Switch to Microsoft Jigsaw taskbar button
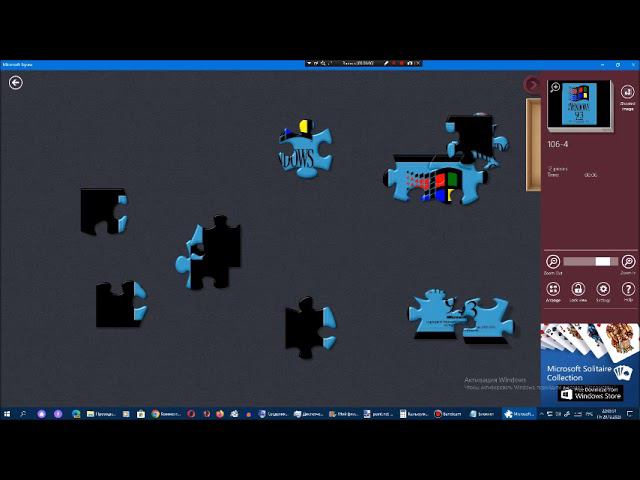 [519, 414]
